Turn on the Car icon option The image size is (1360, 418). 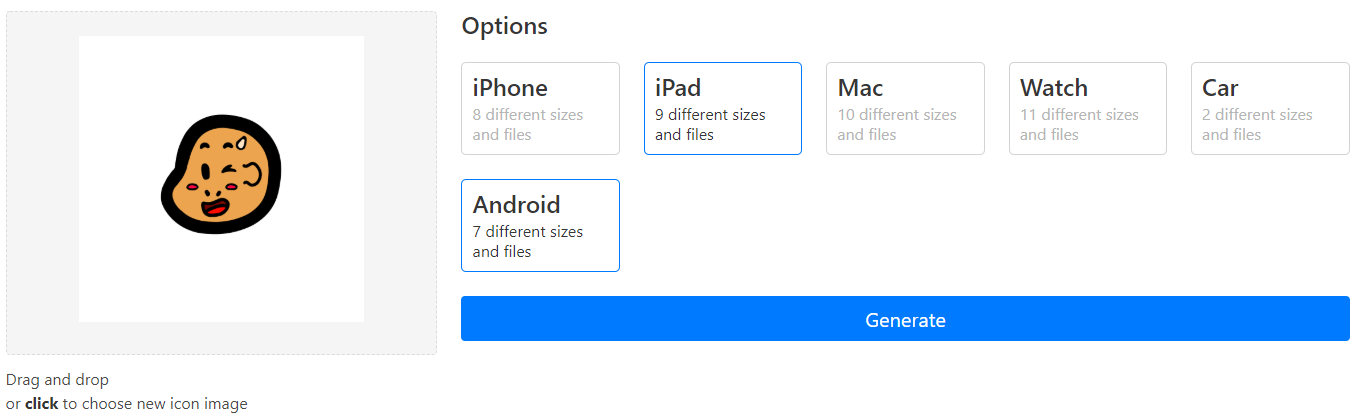1269,108
